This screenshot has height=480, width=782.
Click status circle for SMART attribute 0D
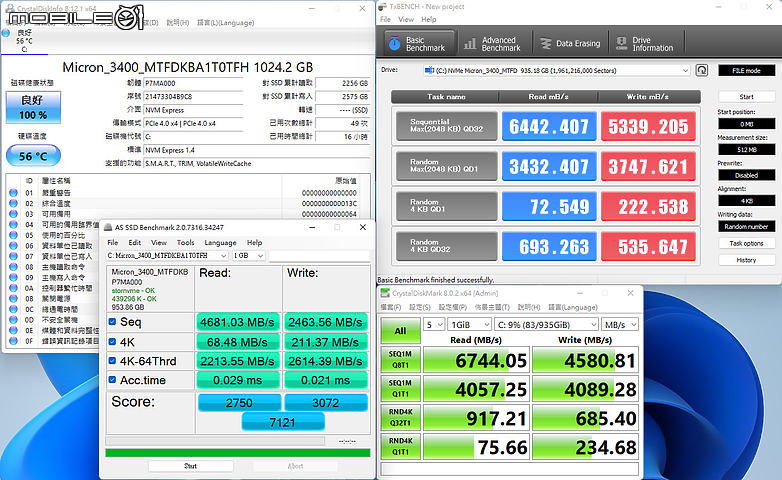[13, 320]
